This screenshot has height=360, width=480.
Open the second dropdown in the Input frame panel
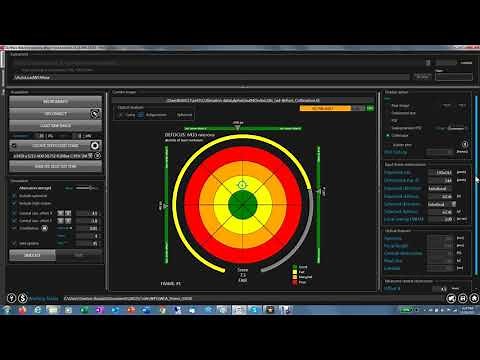pyautogui.click(x=442, y=204)
